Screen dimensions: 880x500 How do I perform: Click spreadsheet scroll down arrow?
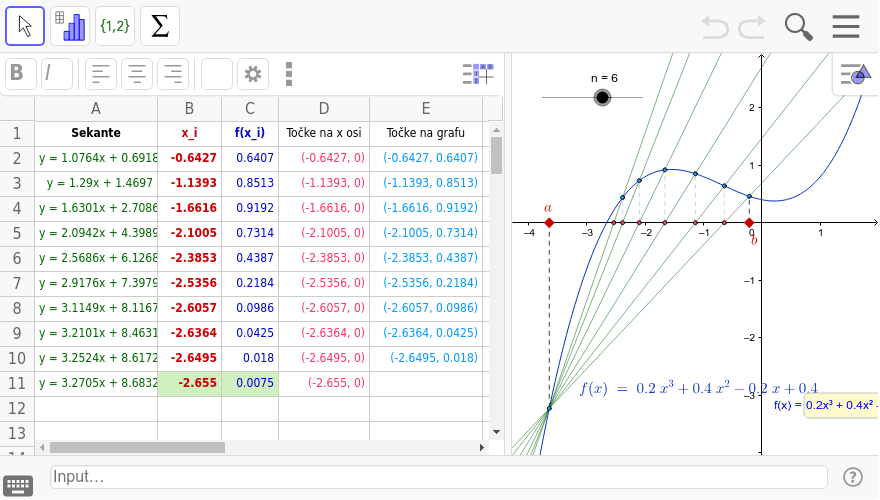(x=496, y=432)
